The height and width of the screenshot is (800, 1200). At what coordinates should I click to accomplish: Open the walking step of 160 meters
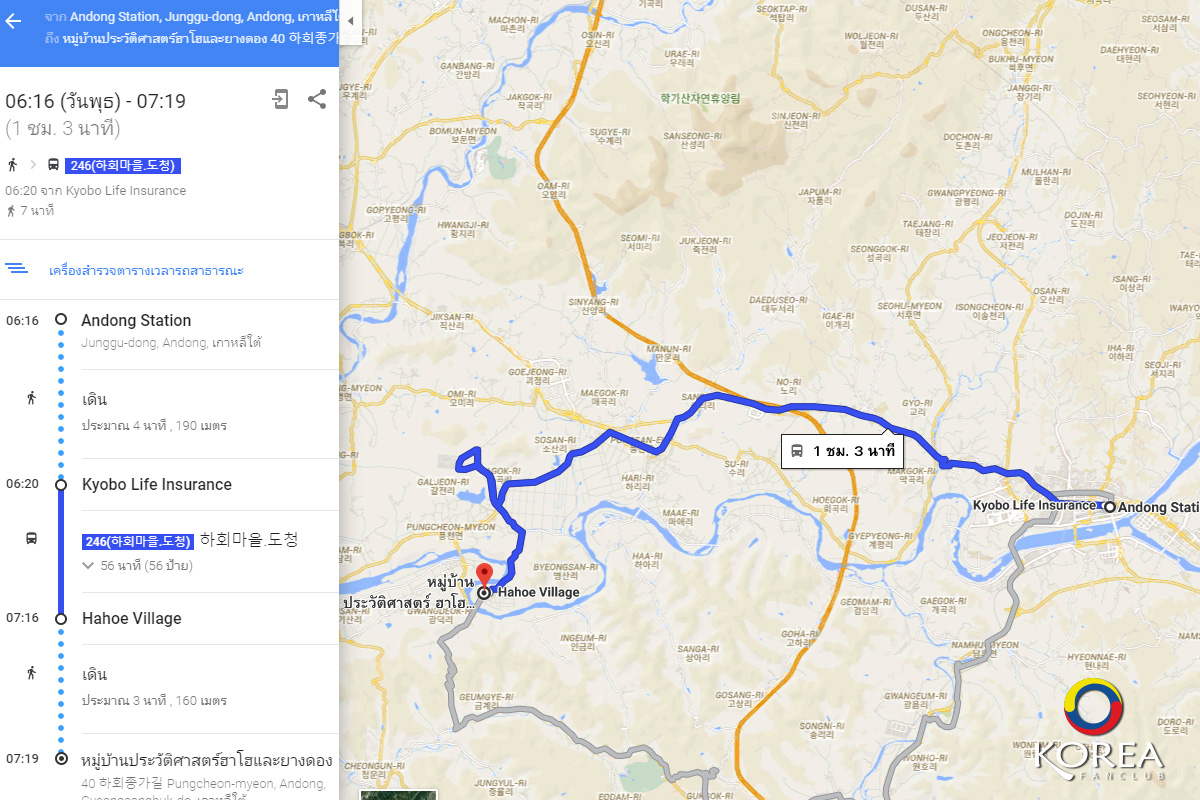click(x=169, y=687)
